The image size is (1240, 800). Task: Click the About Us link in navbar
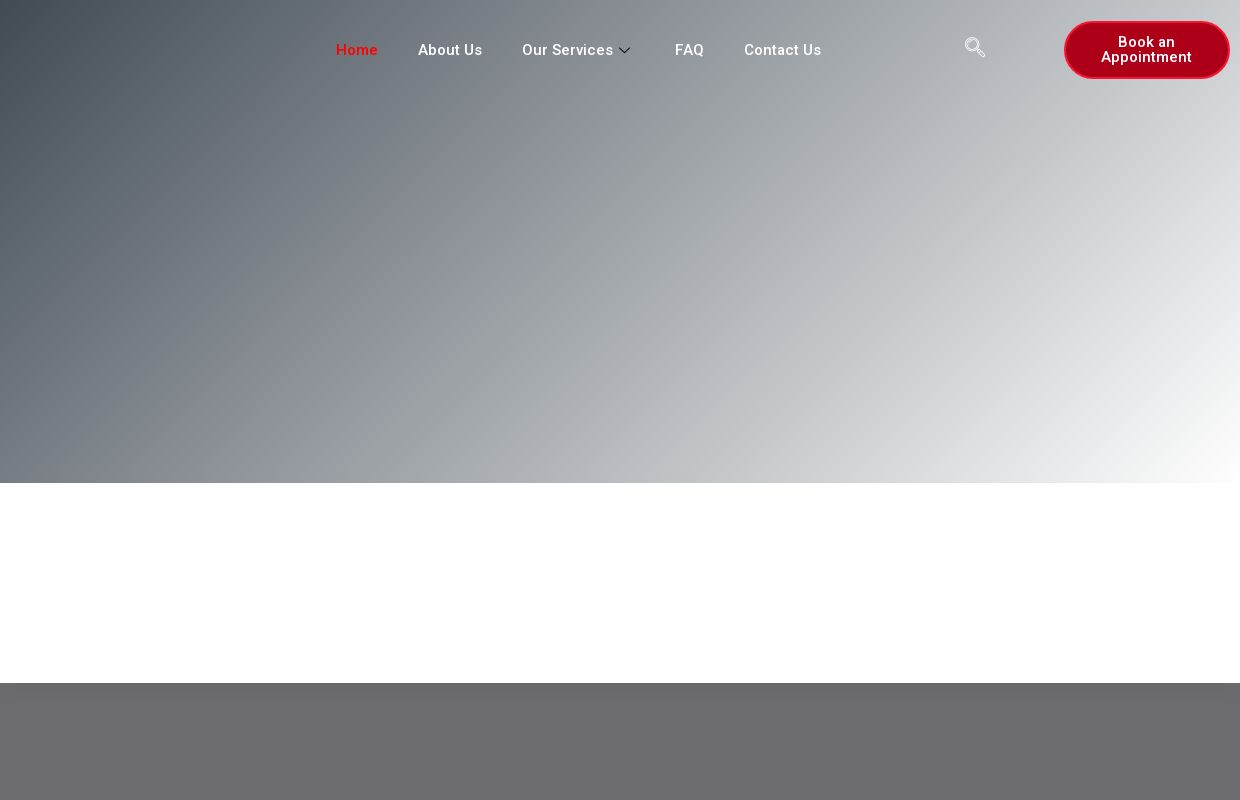(x=450, y=50)
